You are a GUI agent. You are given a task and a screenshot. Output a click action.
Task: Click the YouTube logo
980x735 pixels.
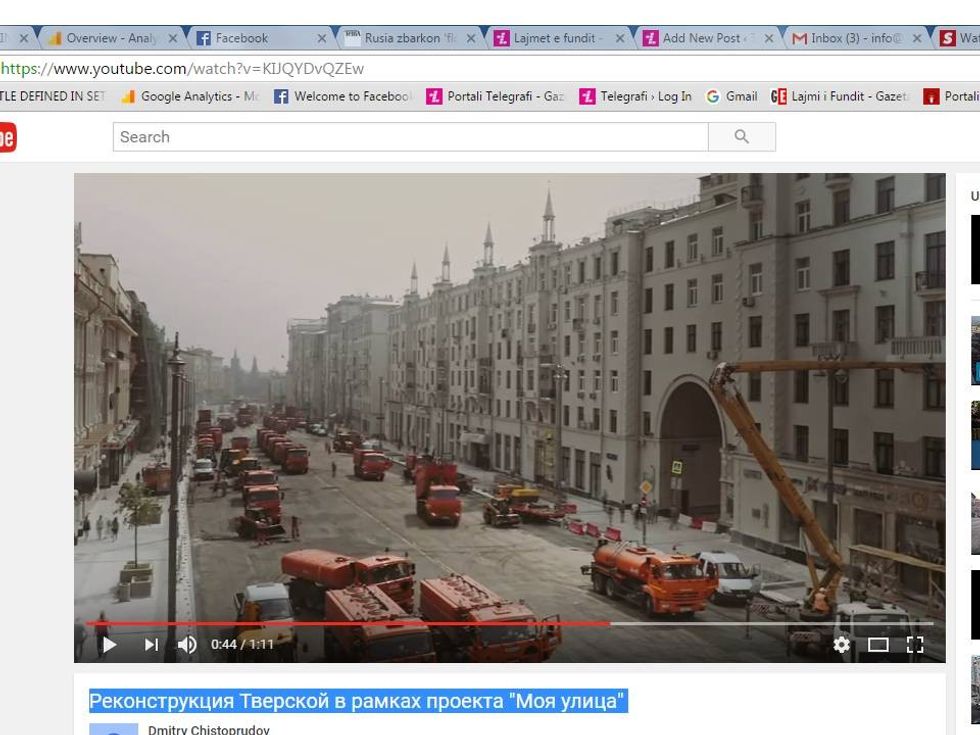6,137
